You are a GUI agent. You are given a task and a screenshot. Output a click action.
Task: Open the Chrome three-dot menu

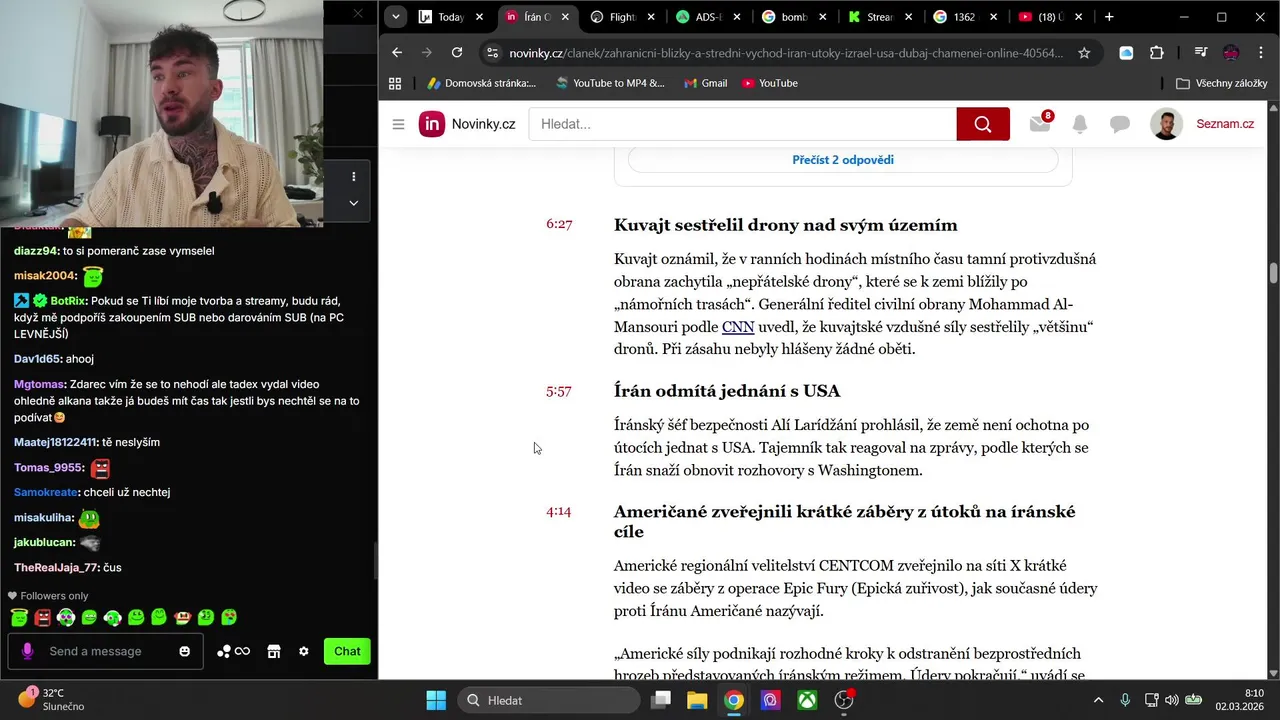point(1261,53)
